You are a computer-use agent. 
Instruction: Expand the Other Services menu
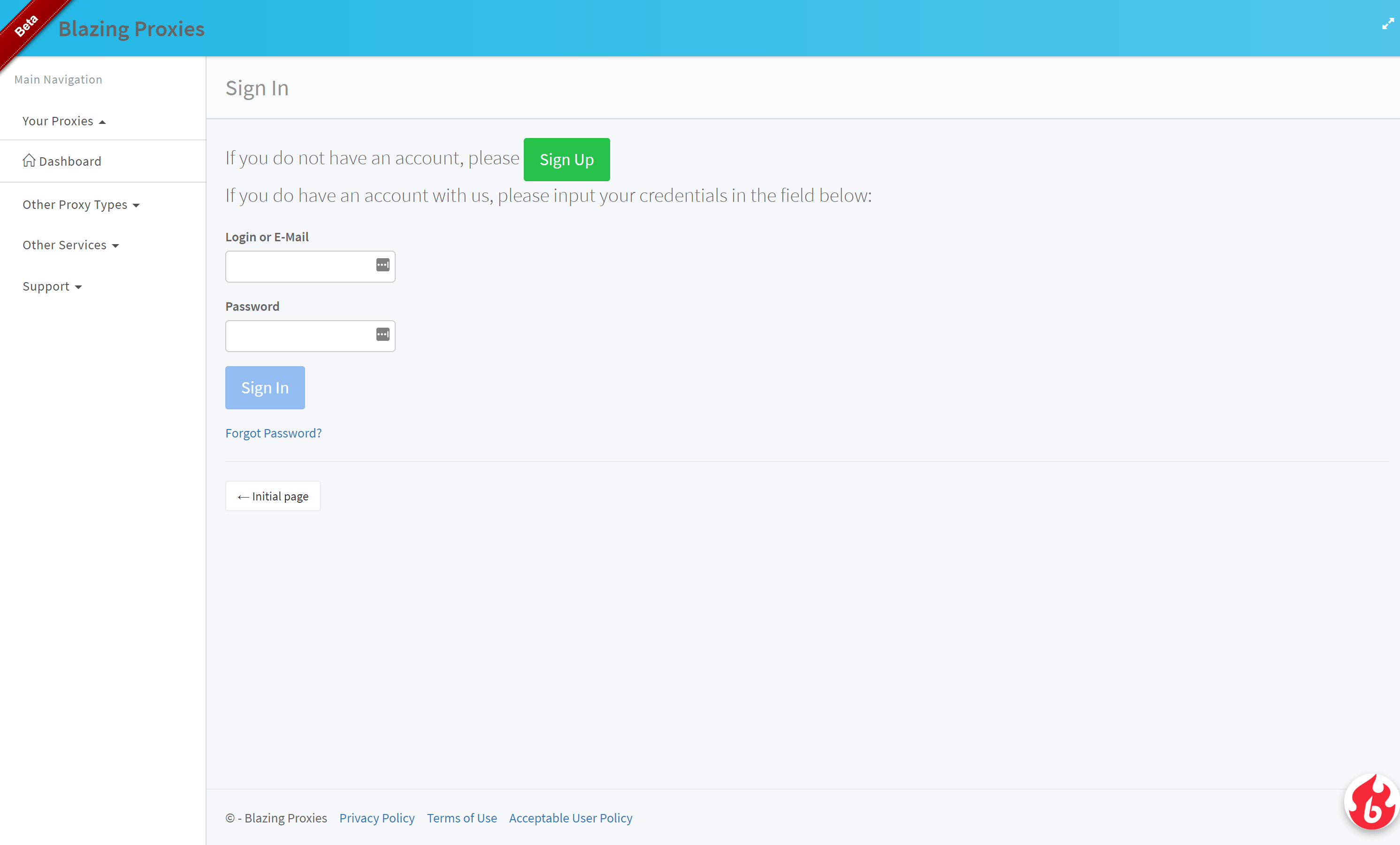(x=71, y=245)
